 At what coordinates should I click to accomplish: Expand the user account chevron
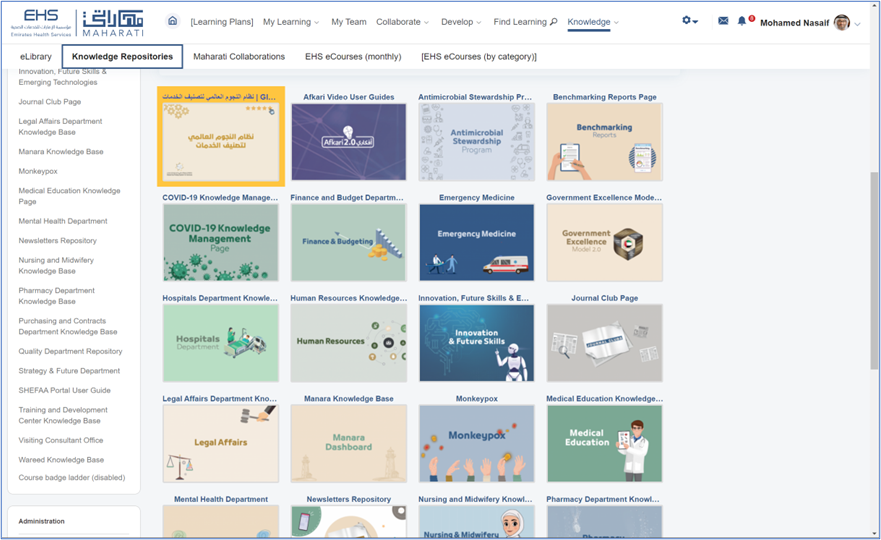(857, 24)
